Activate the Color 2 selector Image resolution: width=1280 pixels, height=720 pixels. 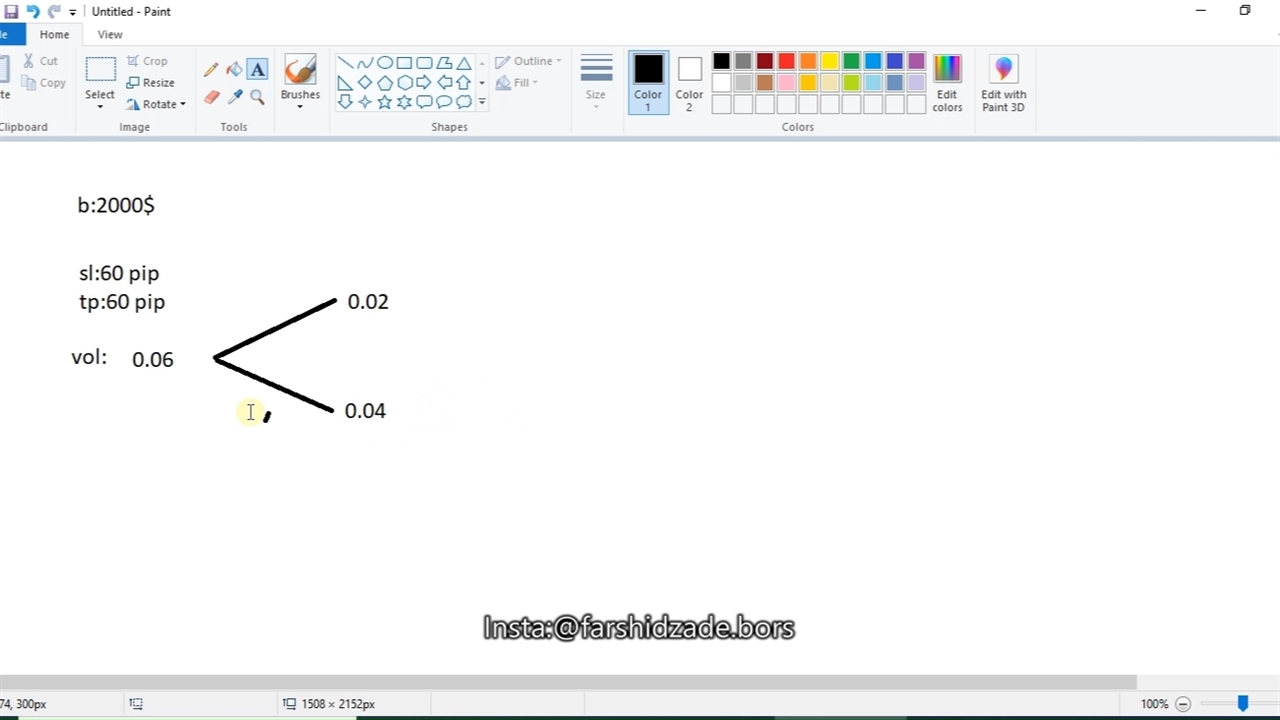689,82
